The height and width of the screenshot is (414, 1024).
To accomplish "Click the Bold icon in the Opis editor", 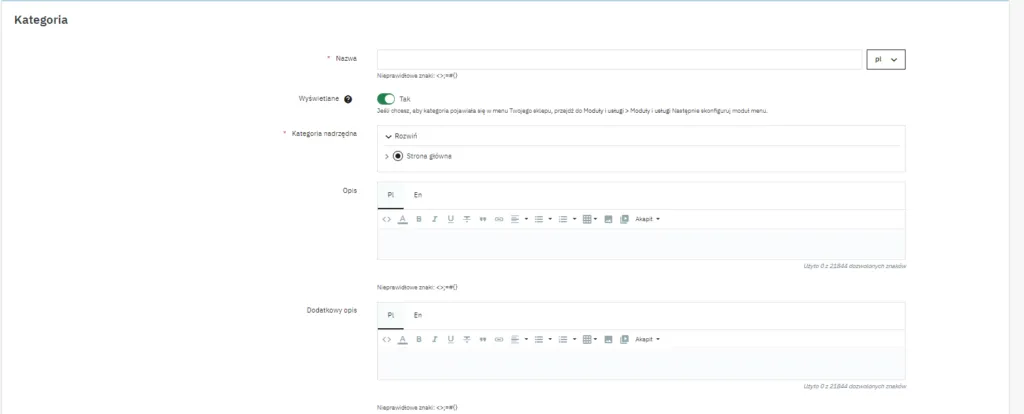I will point(419,219).
